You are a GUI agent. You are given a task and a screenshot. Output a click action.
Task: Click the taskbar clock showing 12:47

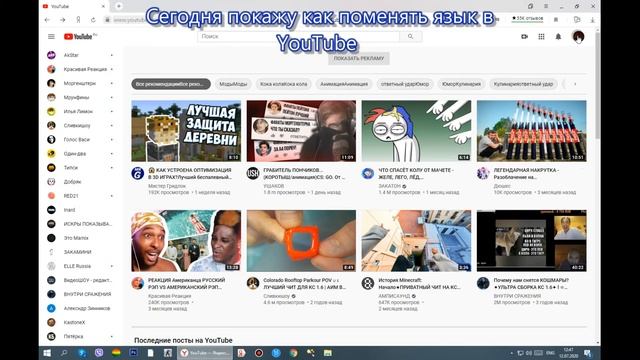point(568,353)
